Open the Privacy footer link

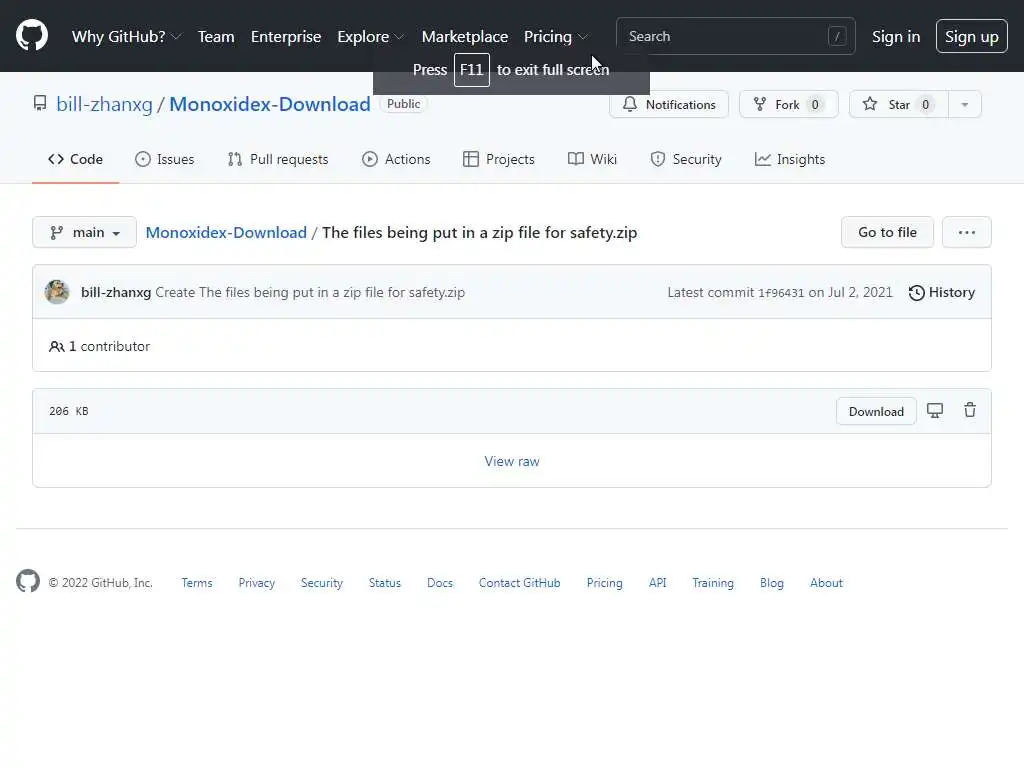(257, 583)
